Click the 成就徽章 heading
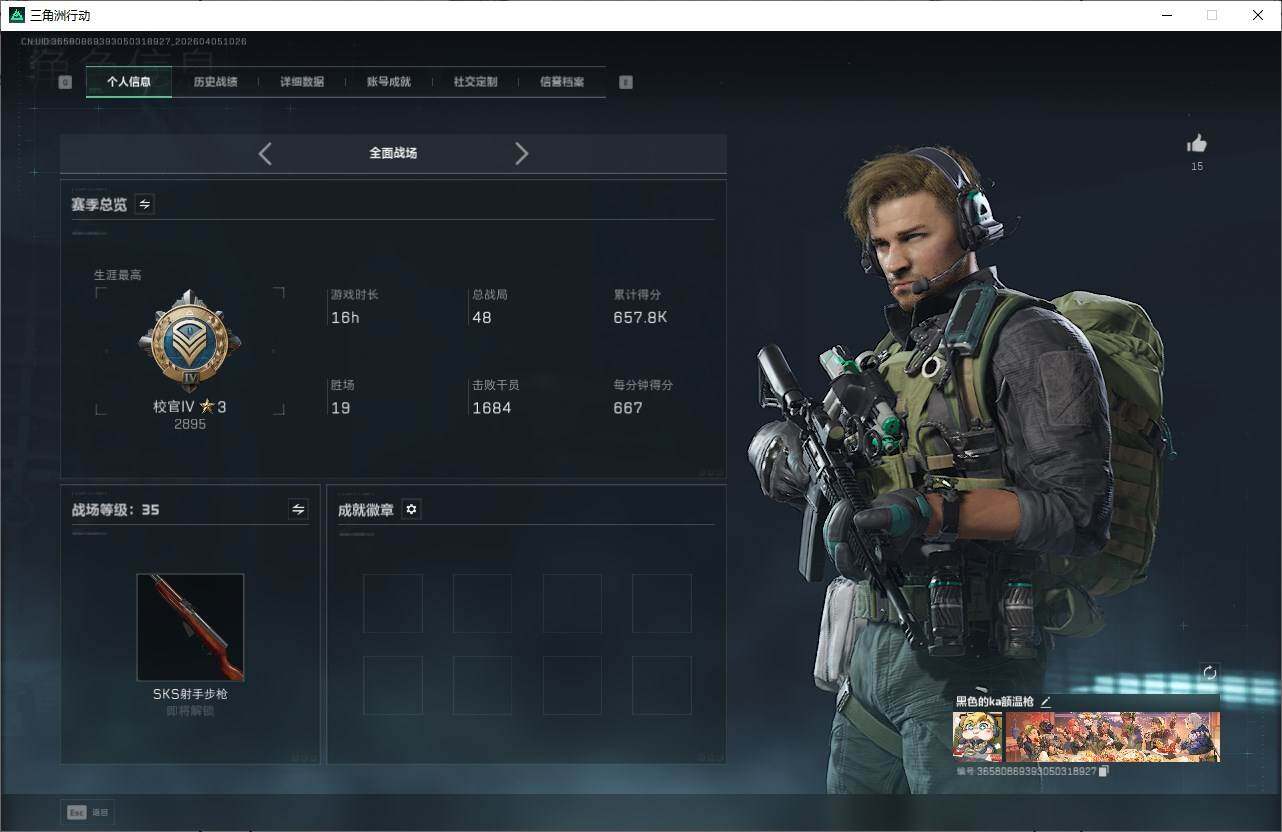This screenshot has height=832, width=1282. (x=366, y=509)
